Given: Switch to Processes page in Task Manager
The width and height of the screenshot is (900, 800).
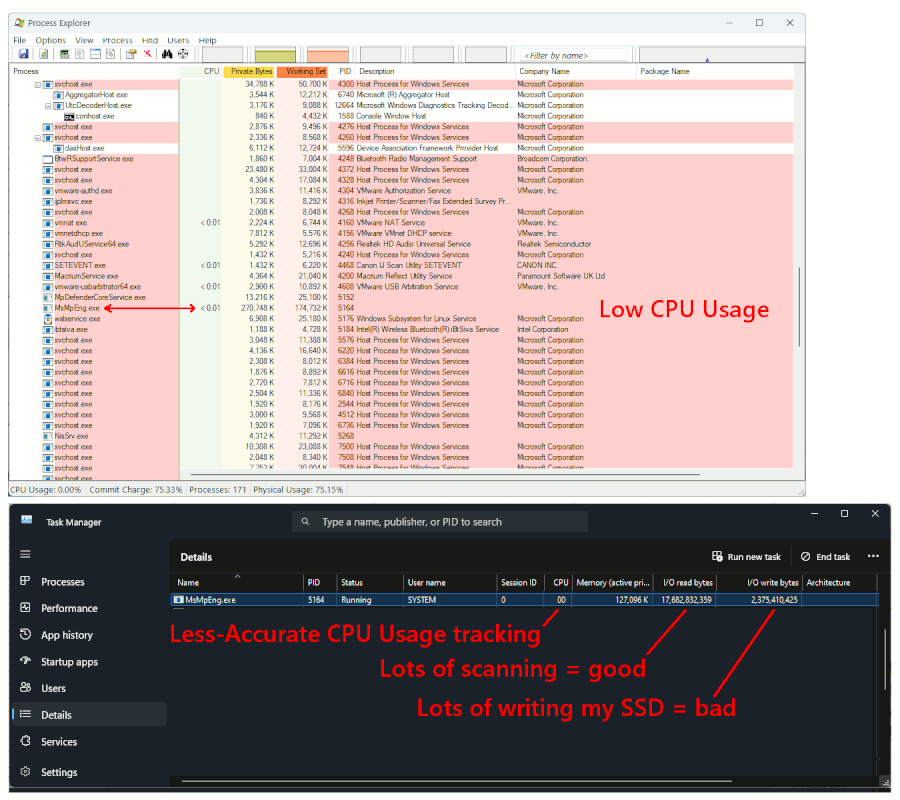Looking at the screenshot, I should pyautogui.click(x=90, y=582).
